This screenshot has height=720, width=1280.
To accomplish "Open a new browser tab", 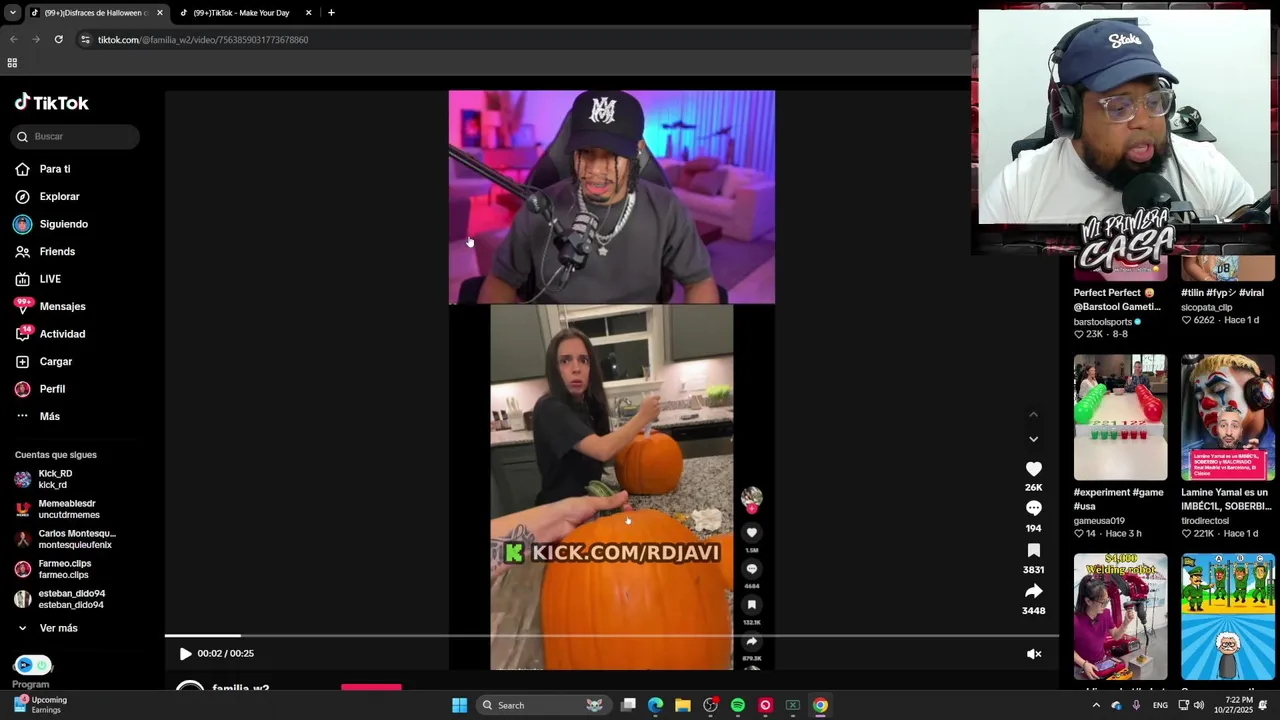I will 331,13.
